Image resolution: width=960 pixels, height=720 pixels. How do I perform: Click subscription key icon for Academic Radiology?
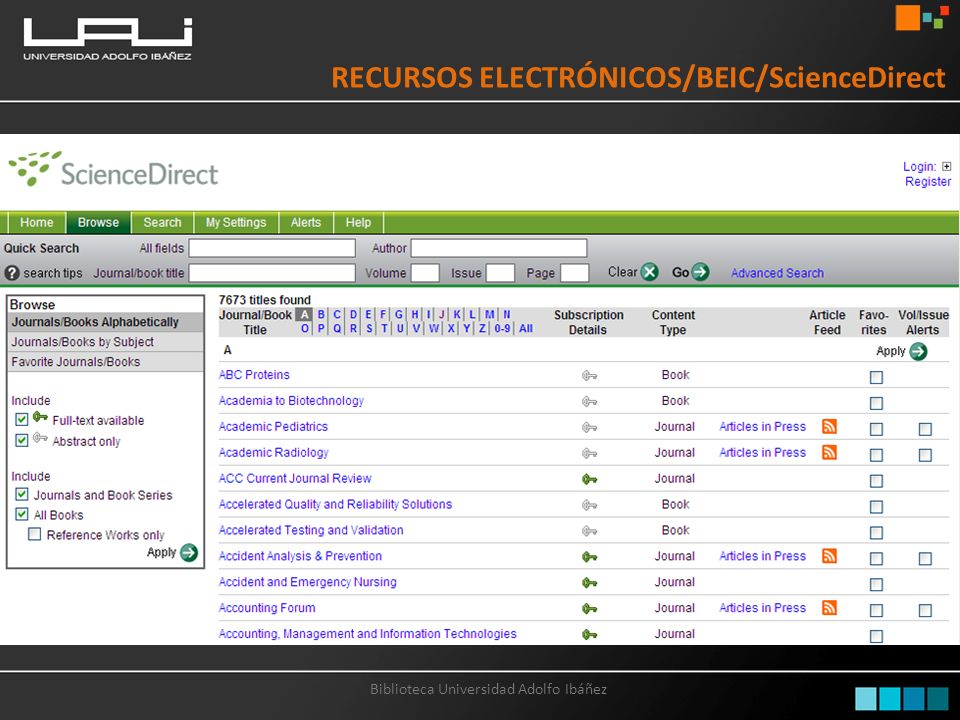point(590,453)
